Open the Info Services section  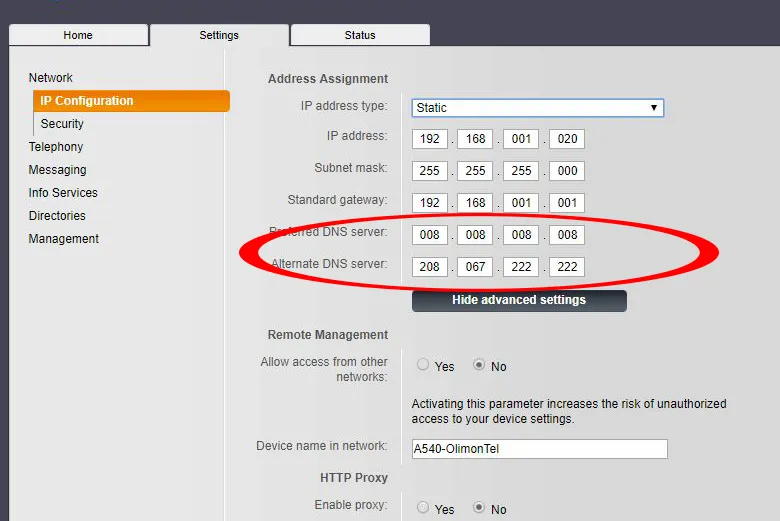point(63,193)
